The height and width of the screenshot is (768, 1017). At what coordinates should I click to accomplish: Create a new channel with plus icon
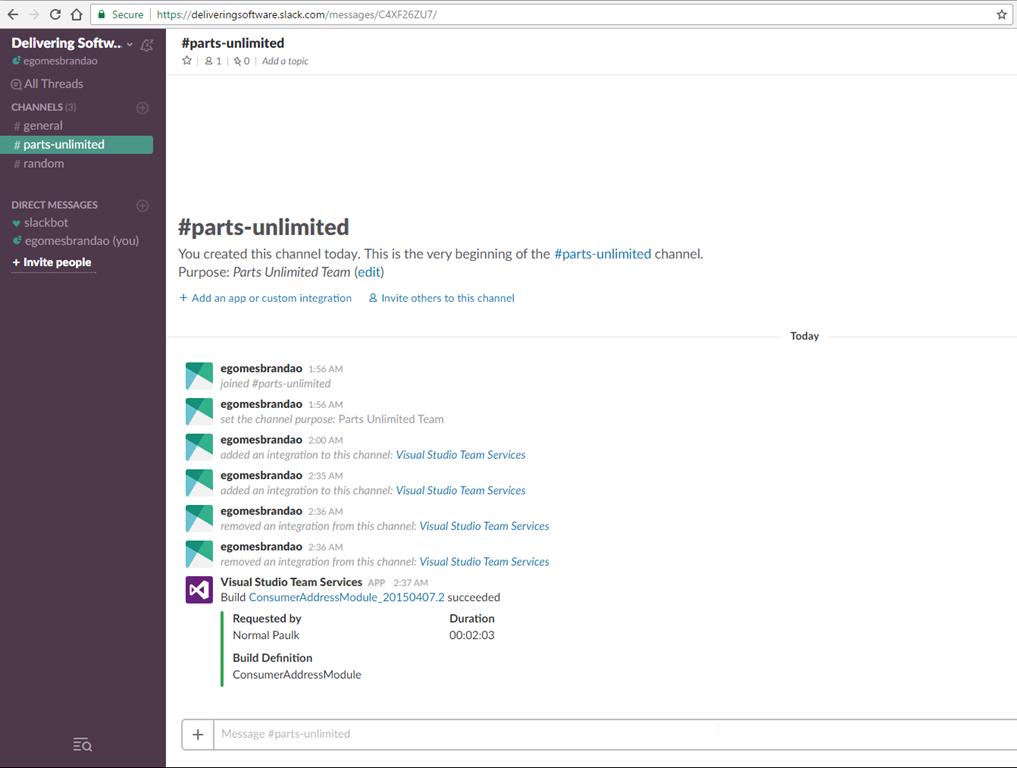(x=143, y=108)
